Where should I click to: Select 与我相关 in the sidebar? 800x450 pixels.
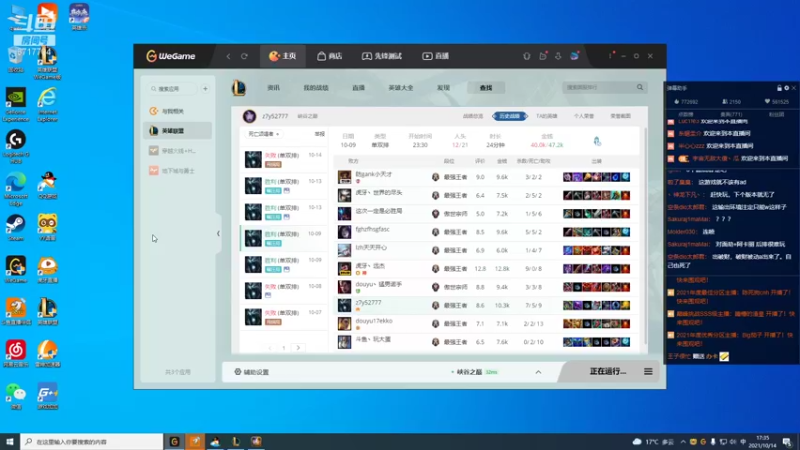pyautogui.click(x=178, y=111)
